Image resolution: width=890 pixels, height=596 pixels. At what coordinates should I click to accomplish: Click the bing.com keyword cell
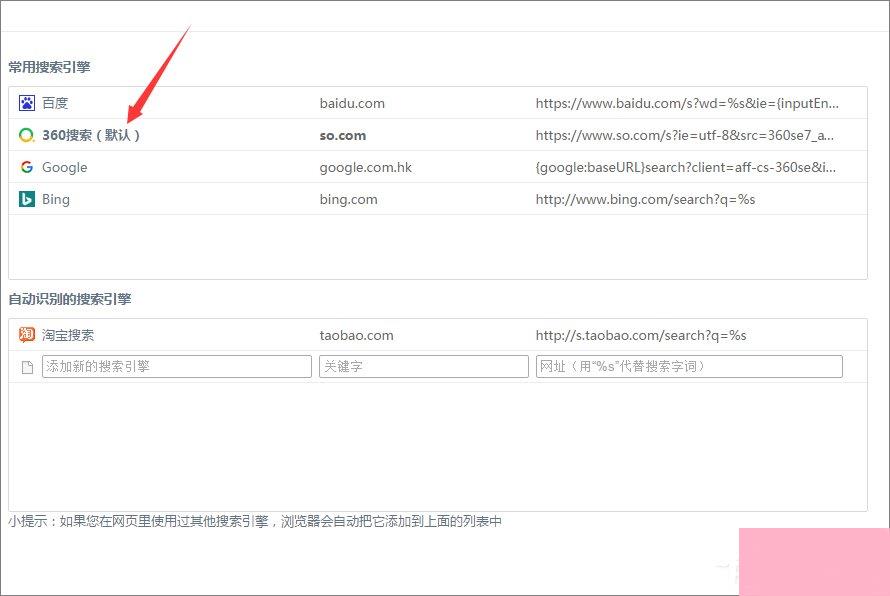point(349,199)
